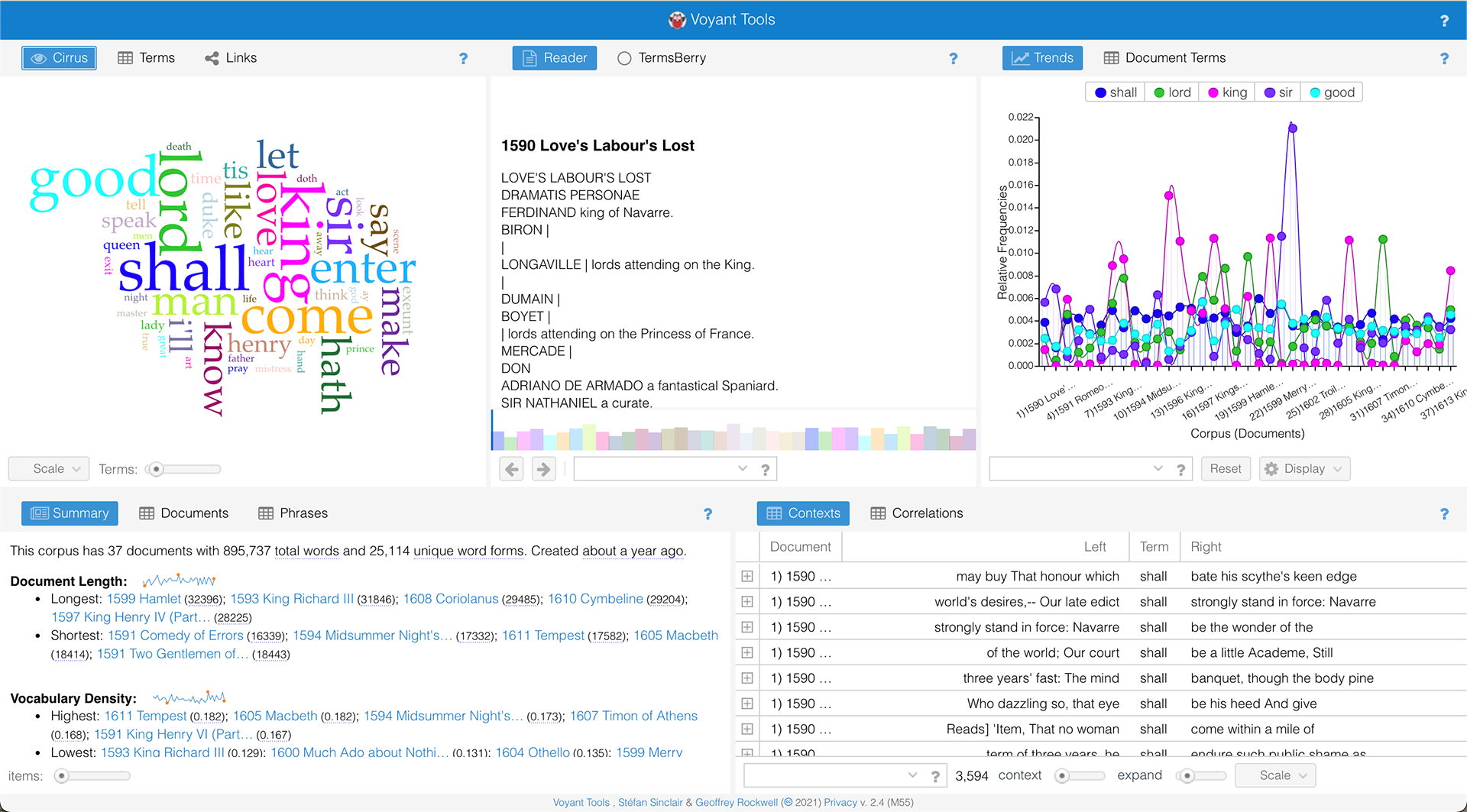Screen dimensions: 1467x812
Task: Expand context row 'strongly stand in force: Navarre'
Action: point(747,602)
